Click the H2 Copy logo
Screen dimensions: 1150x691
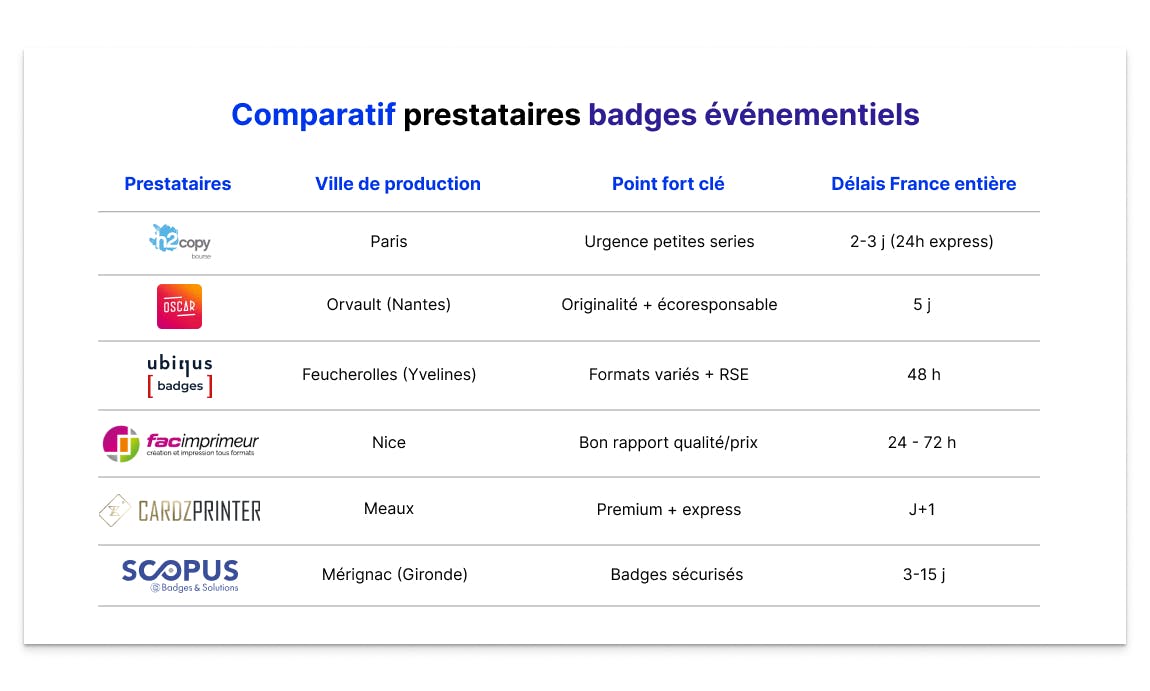180,242
